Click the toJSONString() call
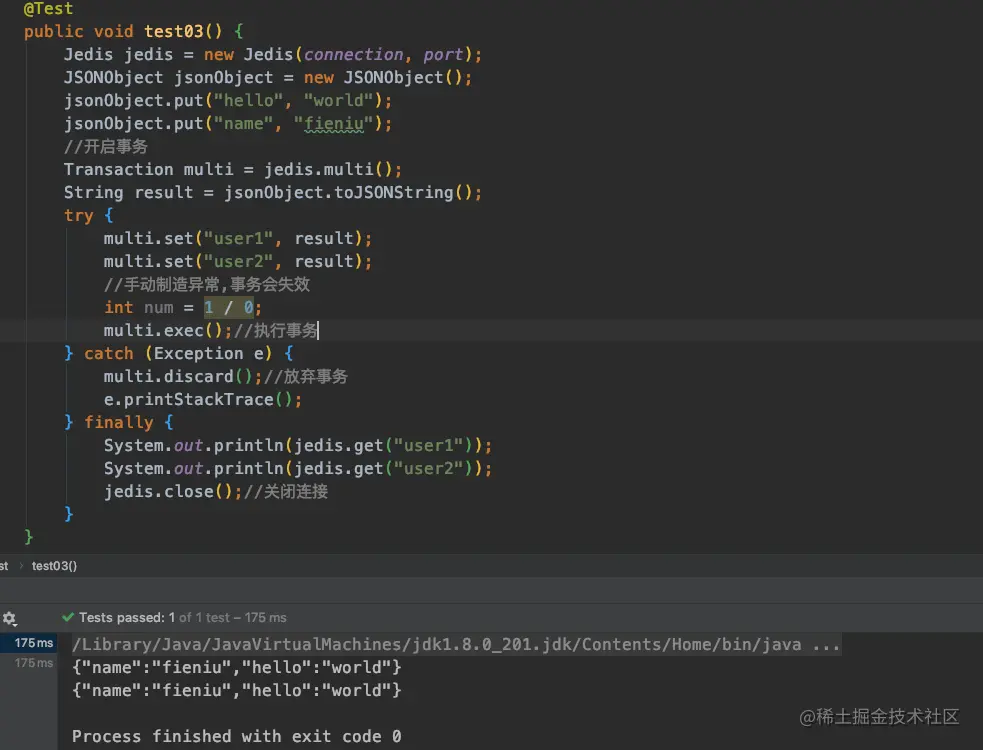 pos(403,193)
